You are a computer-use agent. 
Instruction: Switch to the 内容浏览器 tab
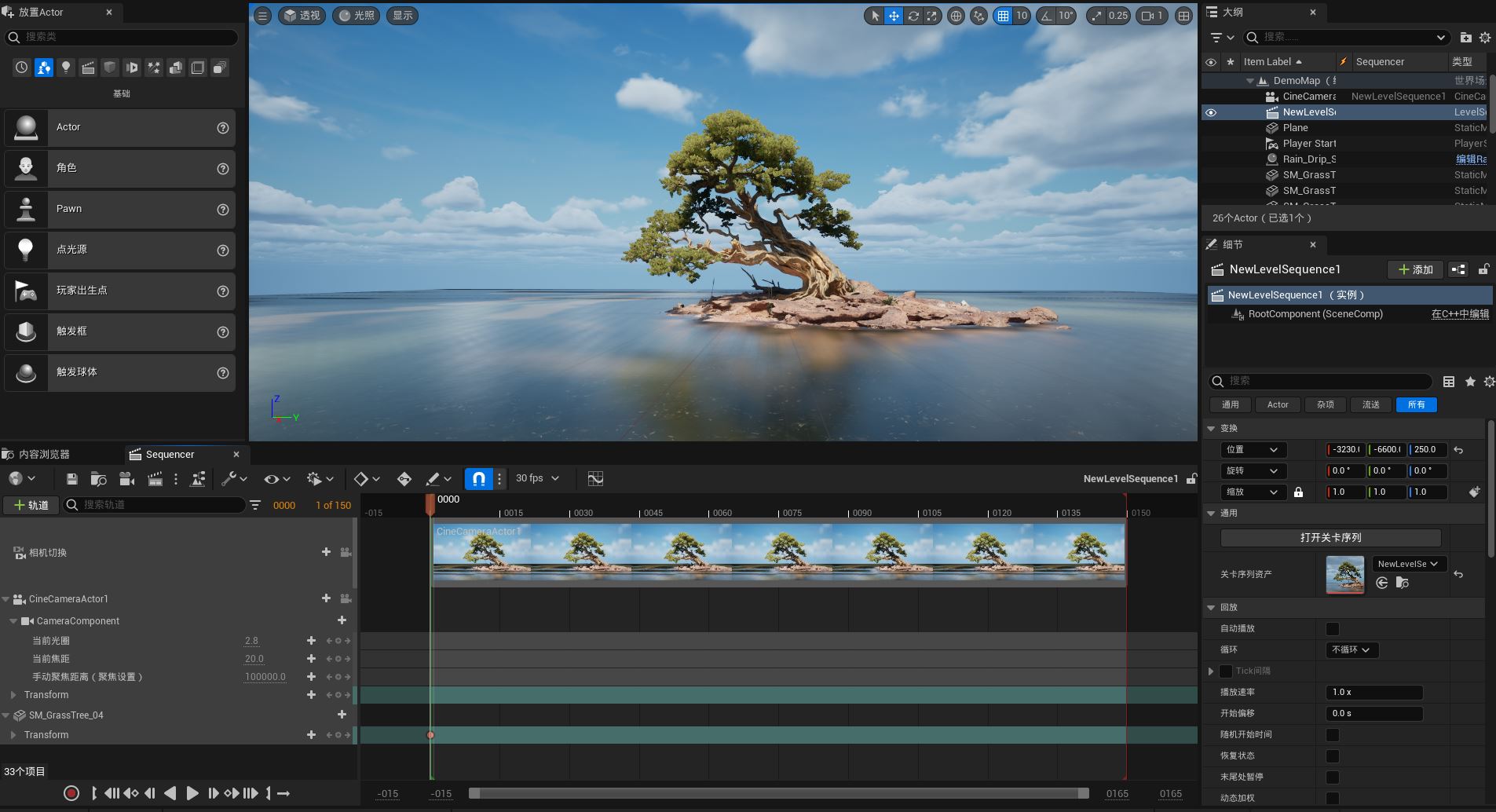point(44,455)
